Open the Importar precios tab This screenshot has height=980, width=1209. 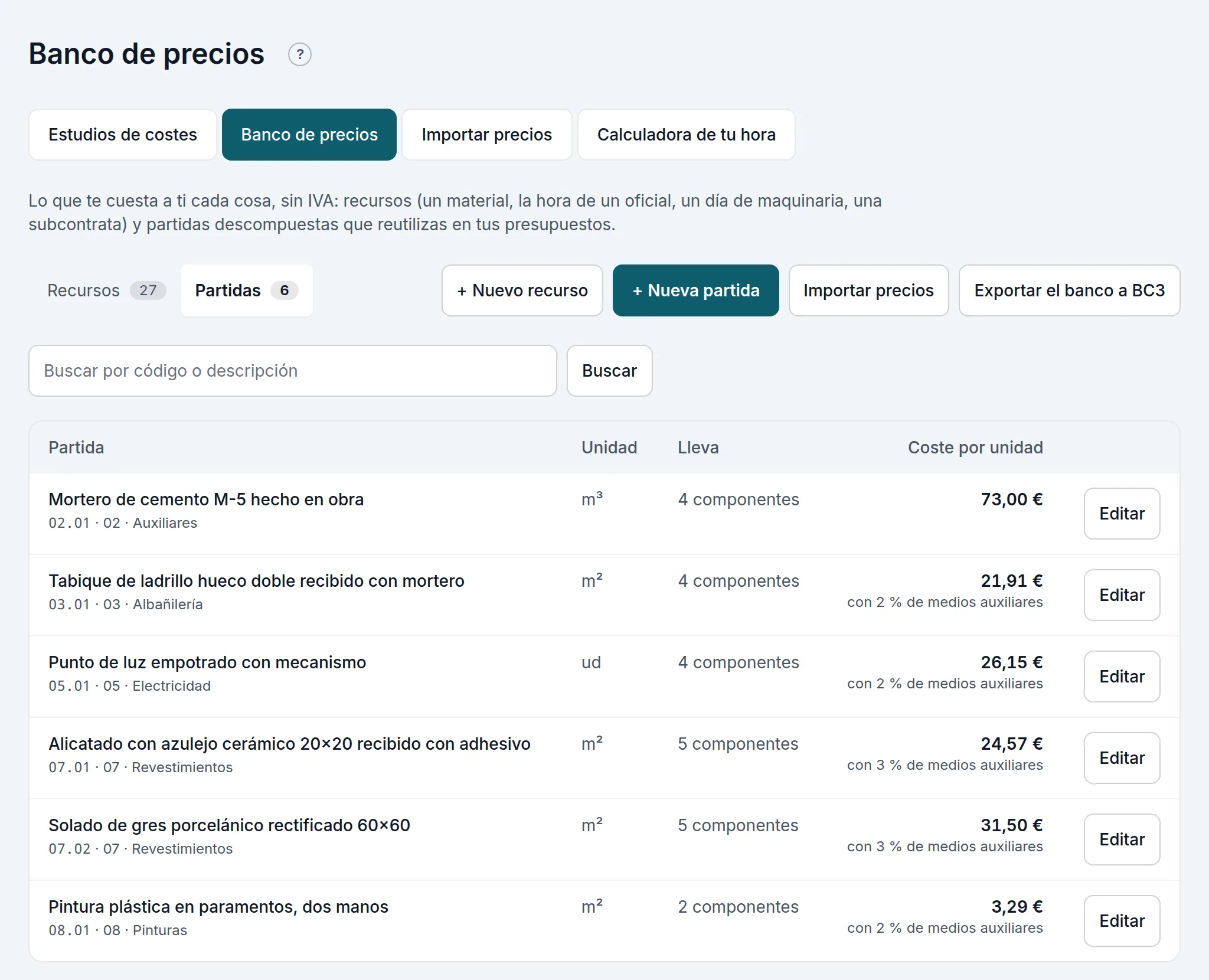click(x=487, y=135)
